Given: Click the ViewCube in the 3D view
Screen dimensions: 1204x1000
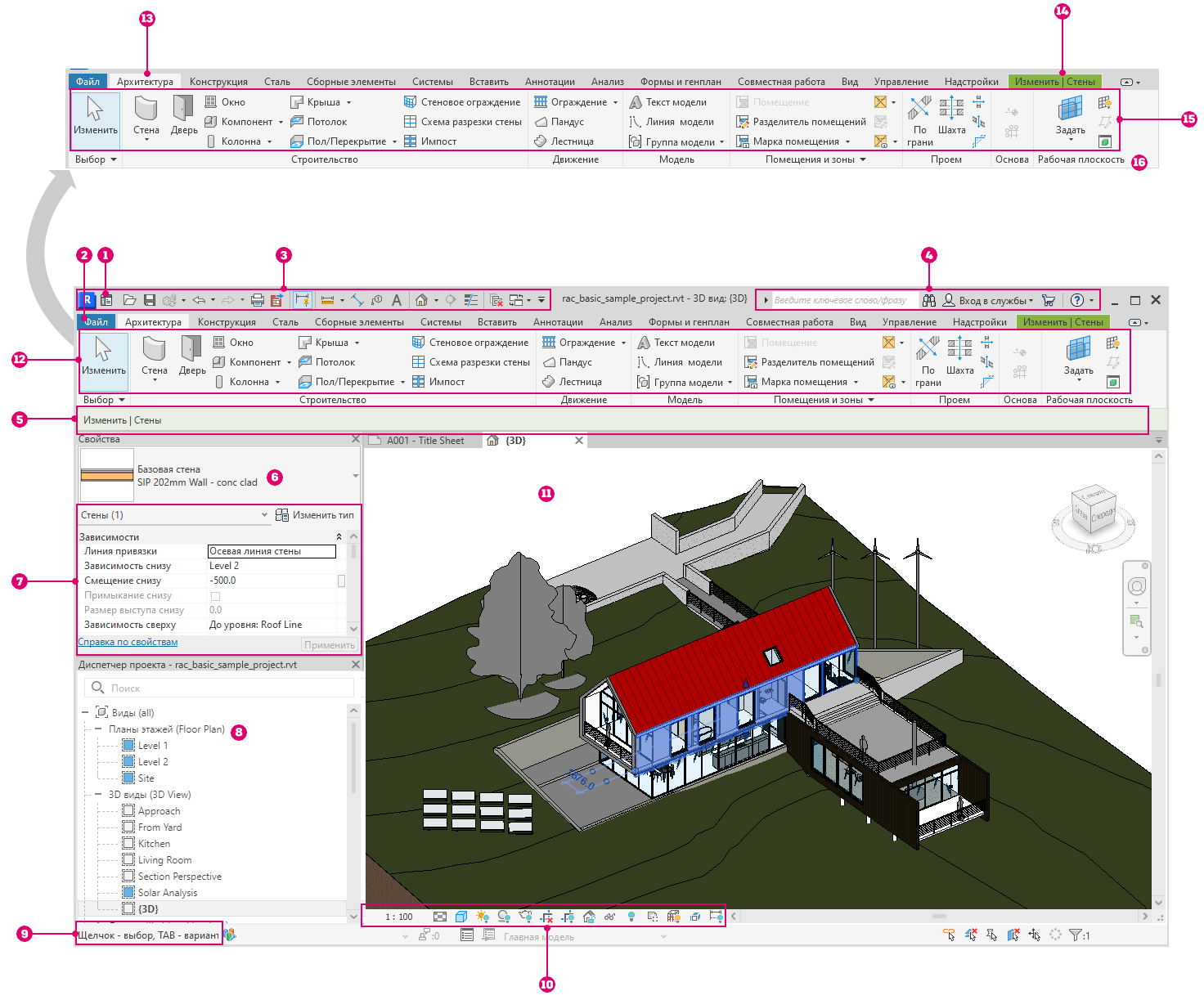Looking at the screenshot, I should point(1094,509).
